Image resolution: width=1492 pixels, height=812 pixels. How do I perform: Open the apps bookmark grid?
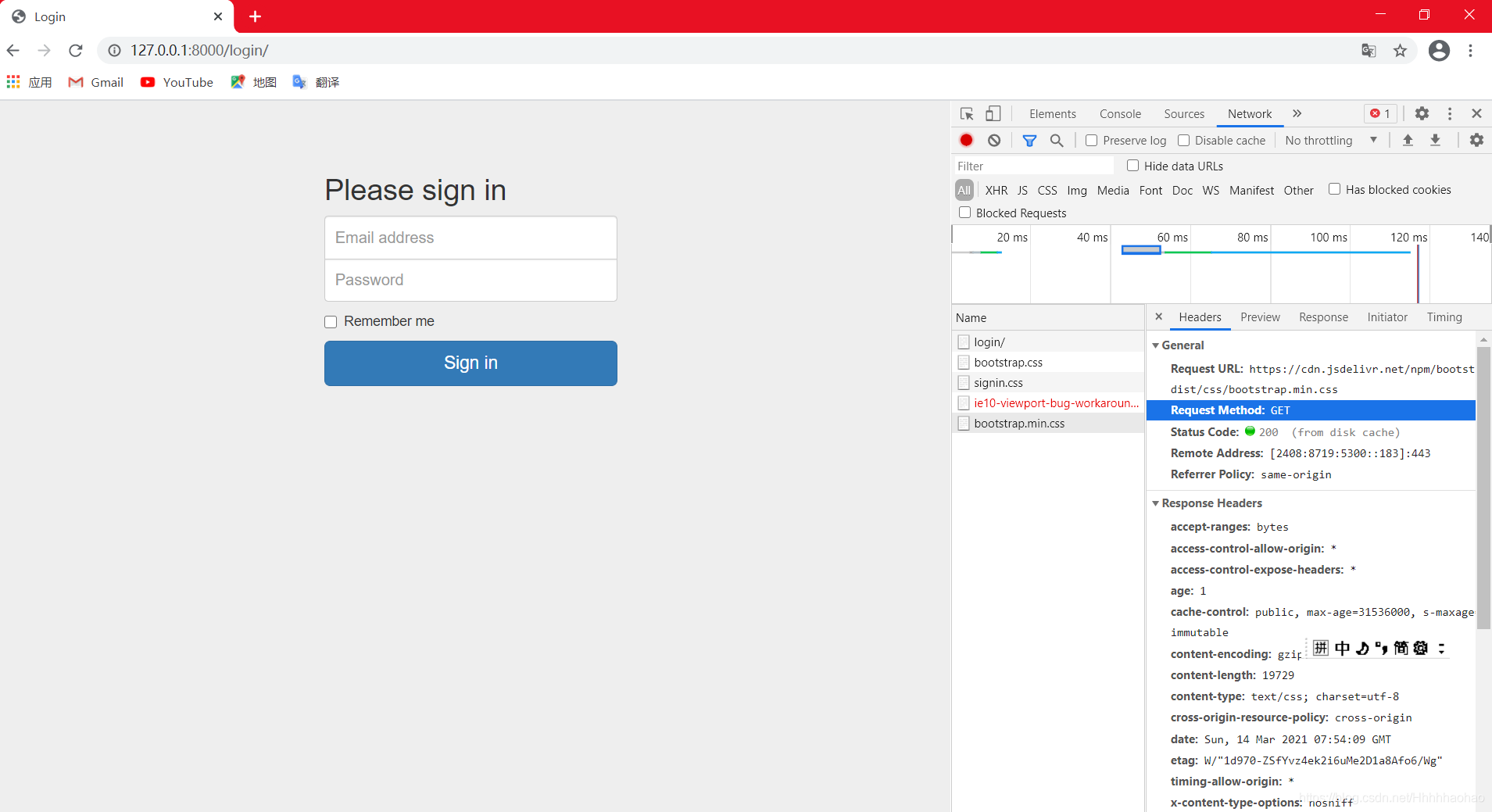(x=29, y=82)
